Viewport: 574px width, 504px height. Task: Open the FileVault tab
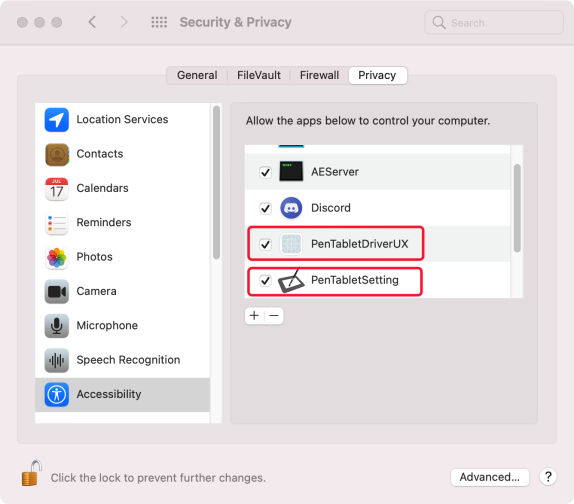259,75
